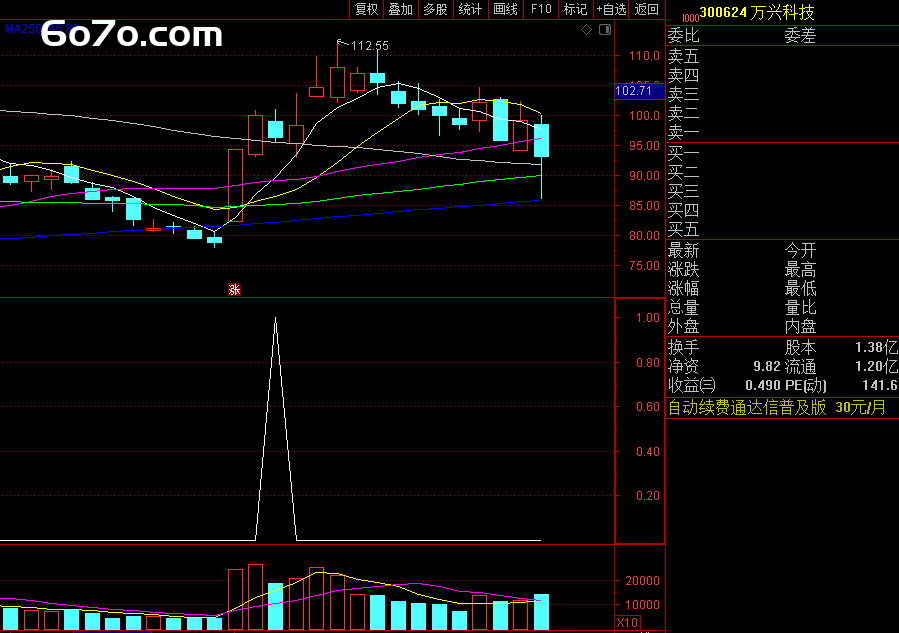Select the 买一 order row
Viewport: 899px width, 633px height.
click(x=782, y=154)
